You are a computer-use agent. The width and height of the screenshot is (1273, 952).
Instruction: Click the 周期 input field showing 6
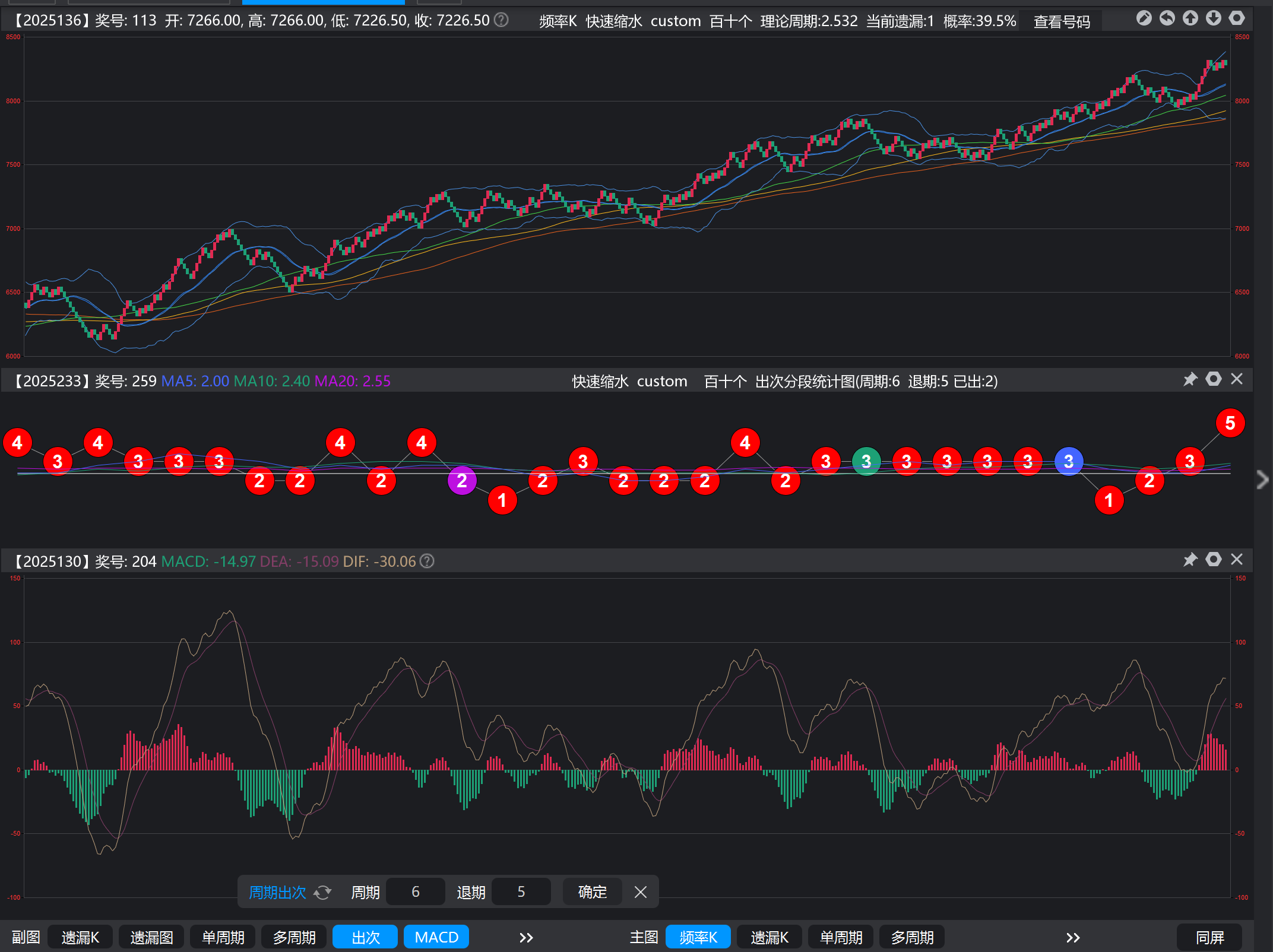tap(416, 892)
